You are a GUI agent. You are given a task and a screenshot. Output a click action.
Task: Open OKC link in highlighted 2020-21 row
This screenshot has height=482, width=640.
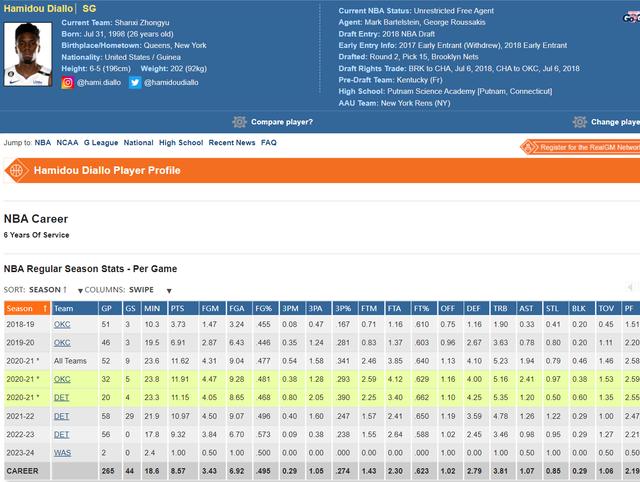coord(62,379)
